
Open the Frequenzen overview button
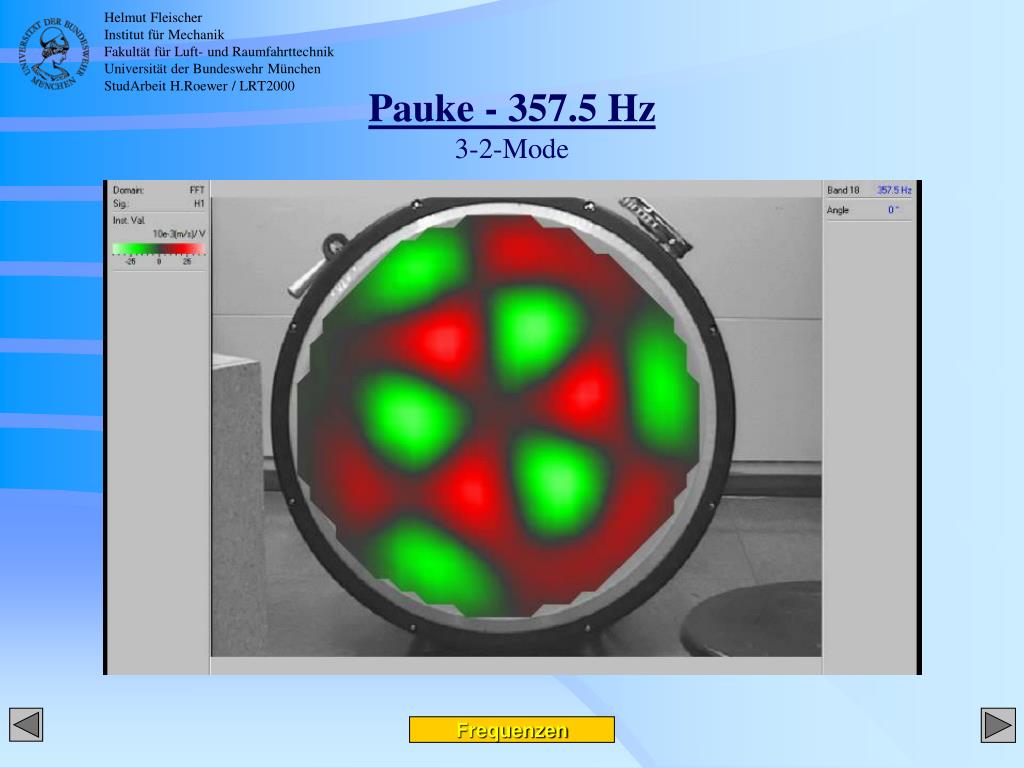pyautogui.click(x=512, y=729)
